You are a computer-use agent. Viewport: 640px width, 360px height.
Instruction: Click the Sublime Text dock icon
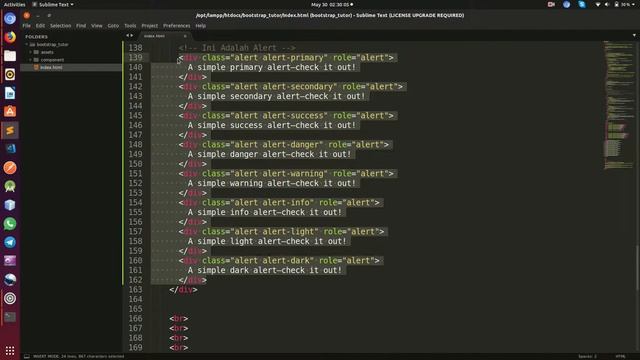(x=10, y=130)
